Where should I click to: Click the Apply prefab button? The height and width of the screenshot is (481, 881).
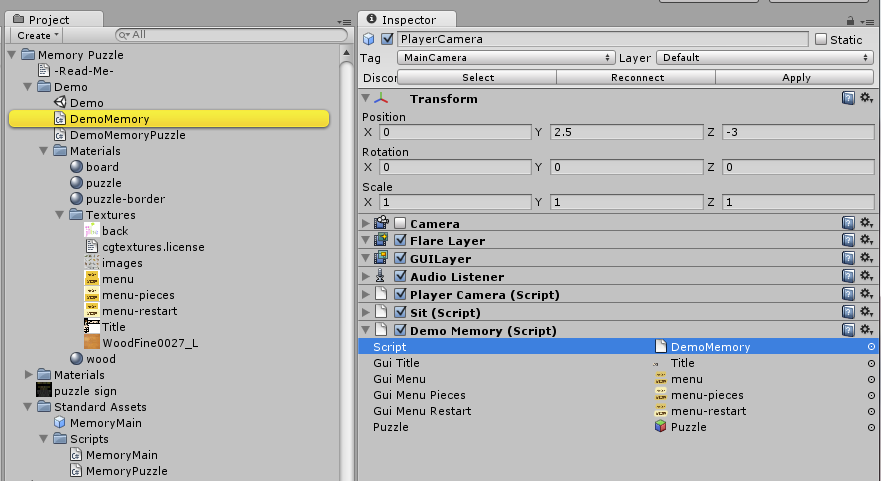click(796, 77)
